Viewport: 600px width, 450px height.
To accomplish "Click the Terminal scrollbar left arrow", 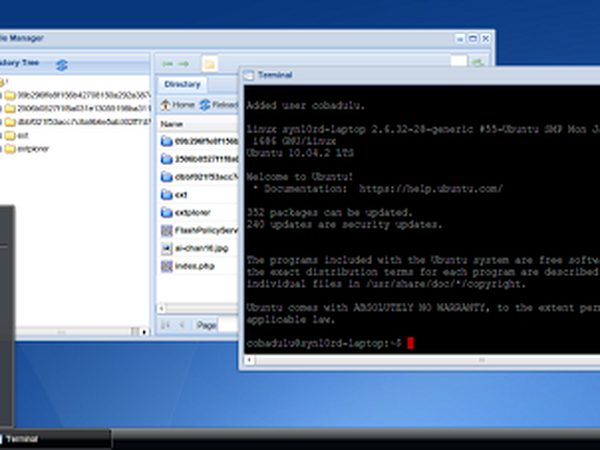I will pyautogui.click(x=249, y=360).
